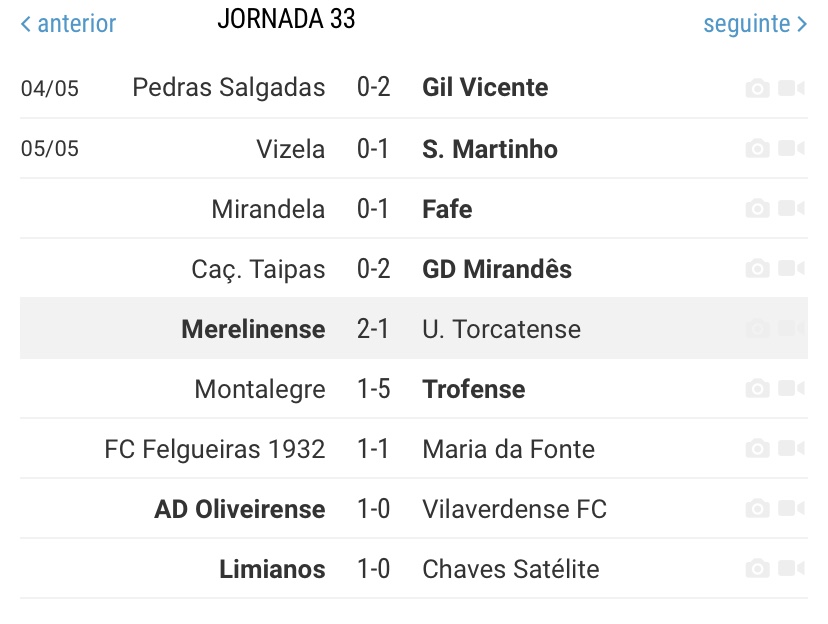Select AD Oliveirense team name

tap(240, 509)
